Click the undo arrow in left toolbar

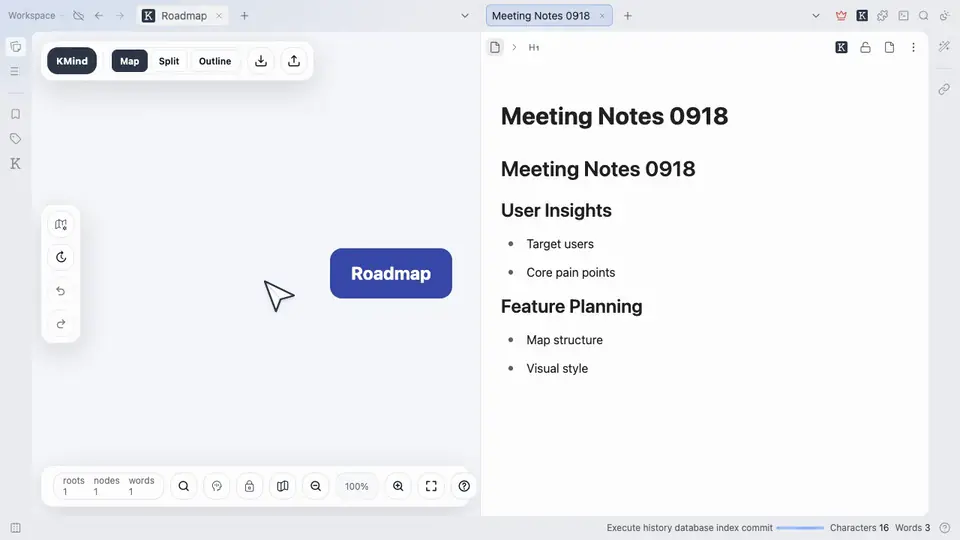coord(61,291)
